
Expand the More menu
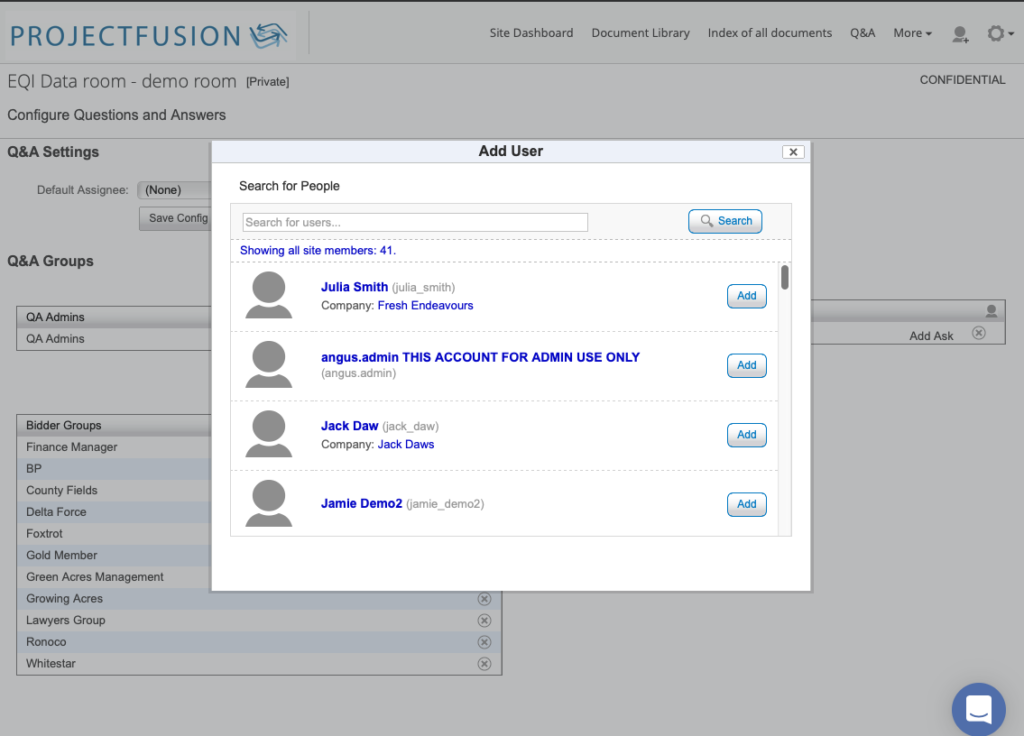pos(912,33)
